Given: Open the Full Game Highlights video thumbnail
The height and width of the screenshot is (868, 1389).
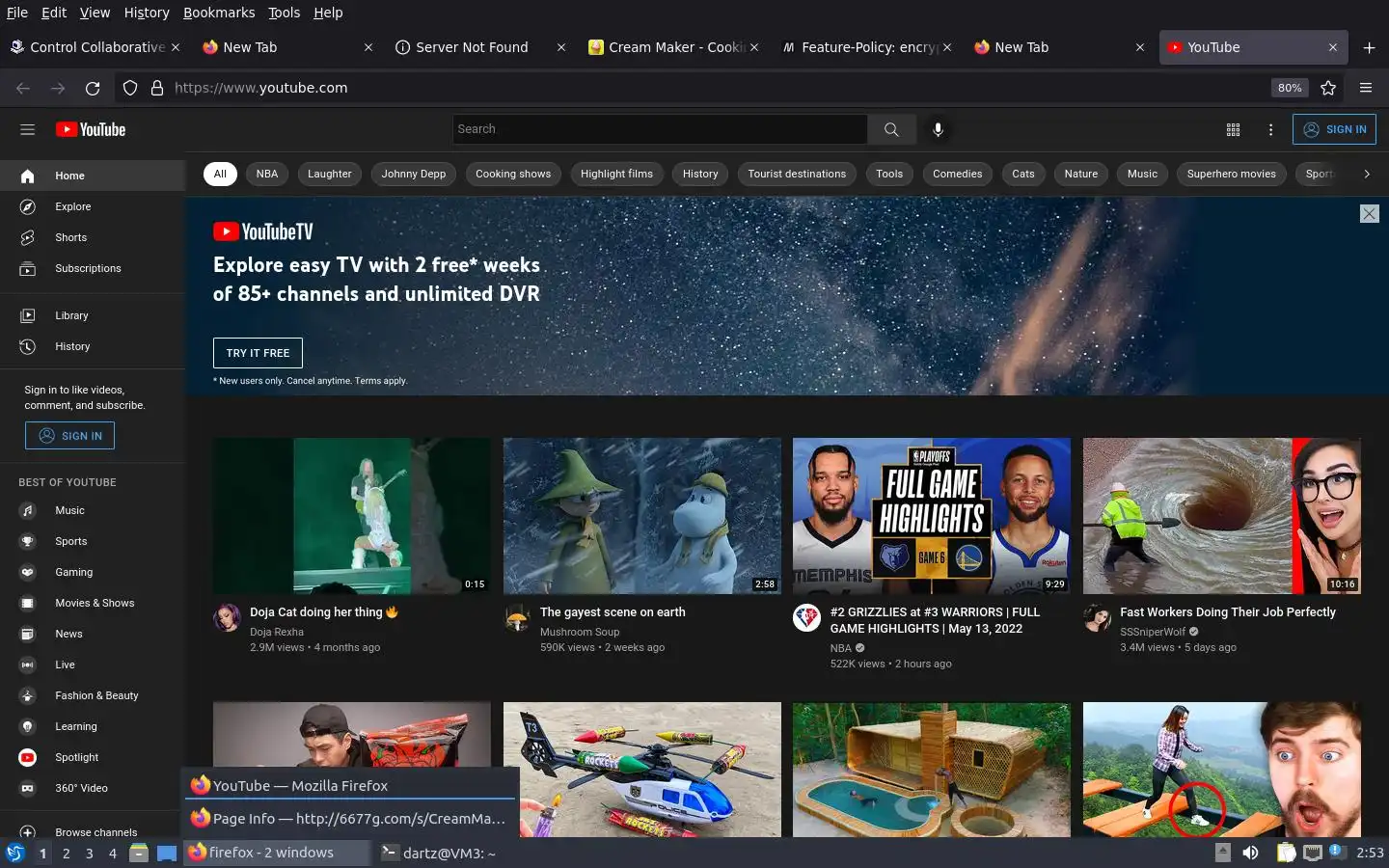Looking at the screenshot, I should [x=932, y=516].
